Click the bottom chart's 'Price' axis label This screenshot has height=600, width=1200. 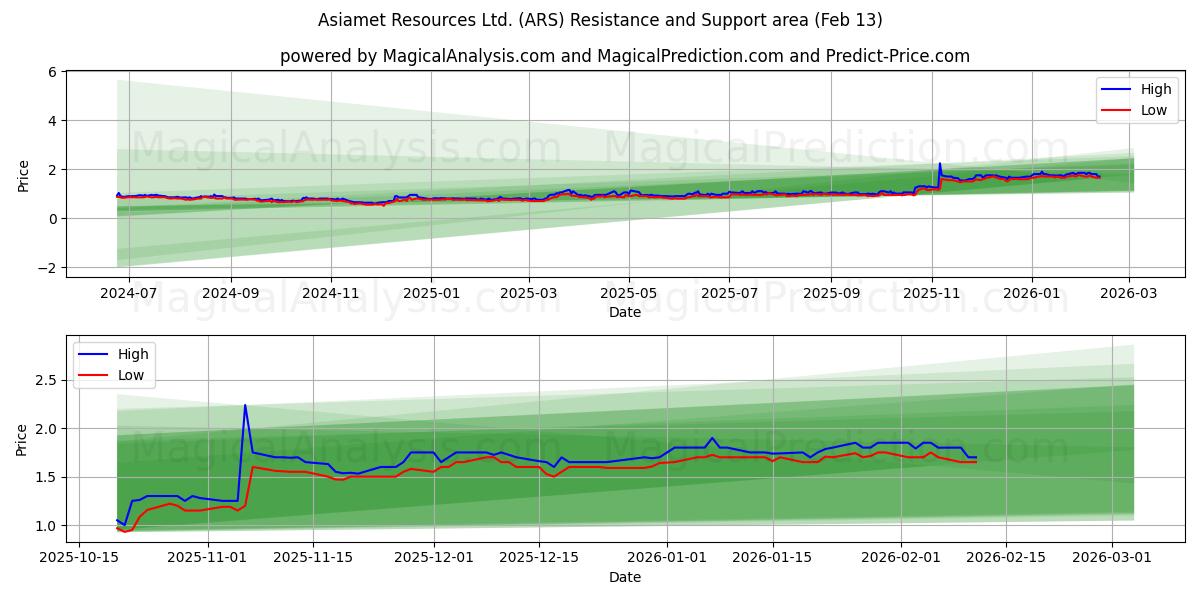click(22, 439)
